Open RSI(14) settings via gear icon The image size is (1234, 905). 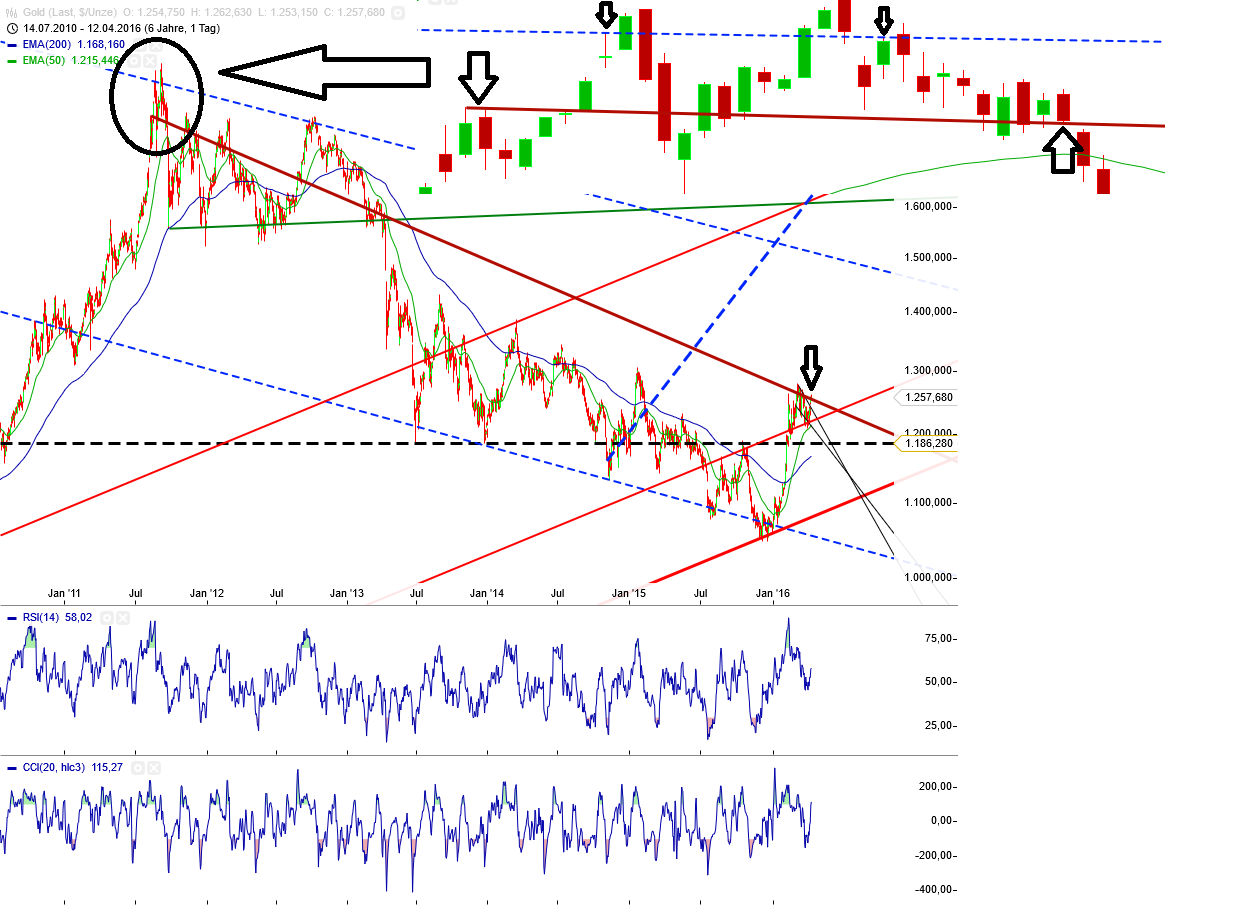107,617
